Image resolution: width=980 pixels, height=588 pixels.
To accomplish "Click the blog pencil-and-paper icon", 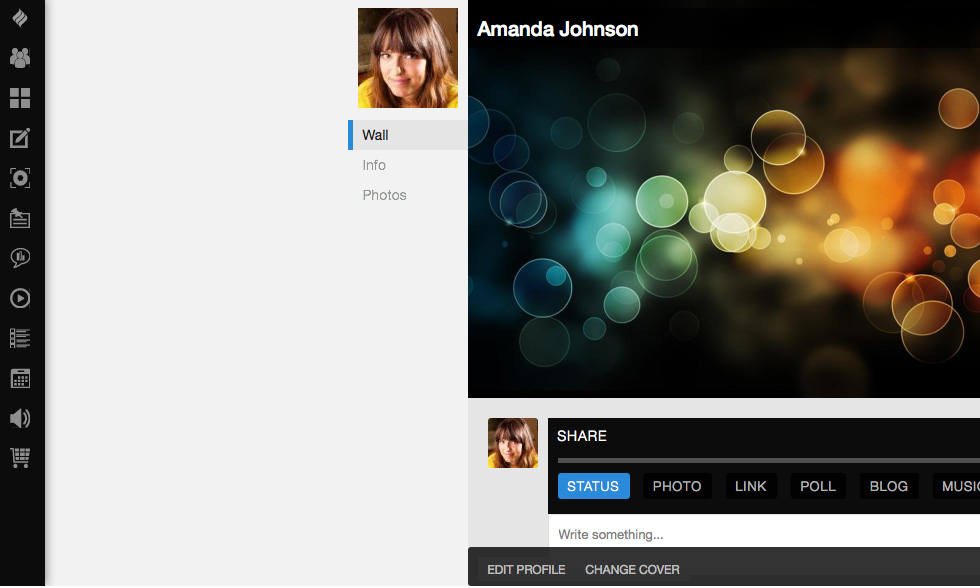I will pos(20,138).
